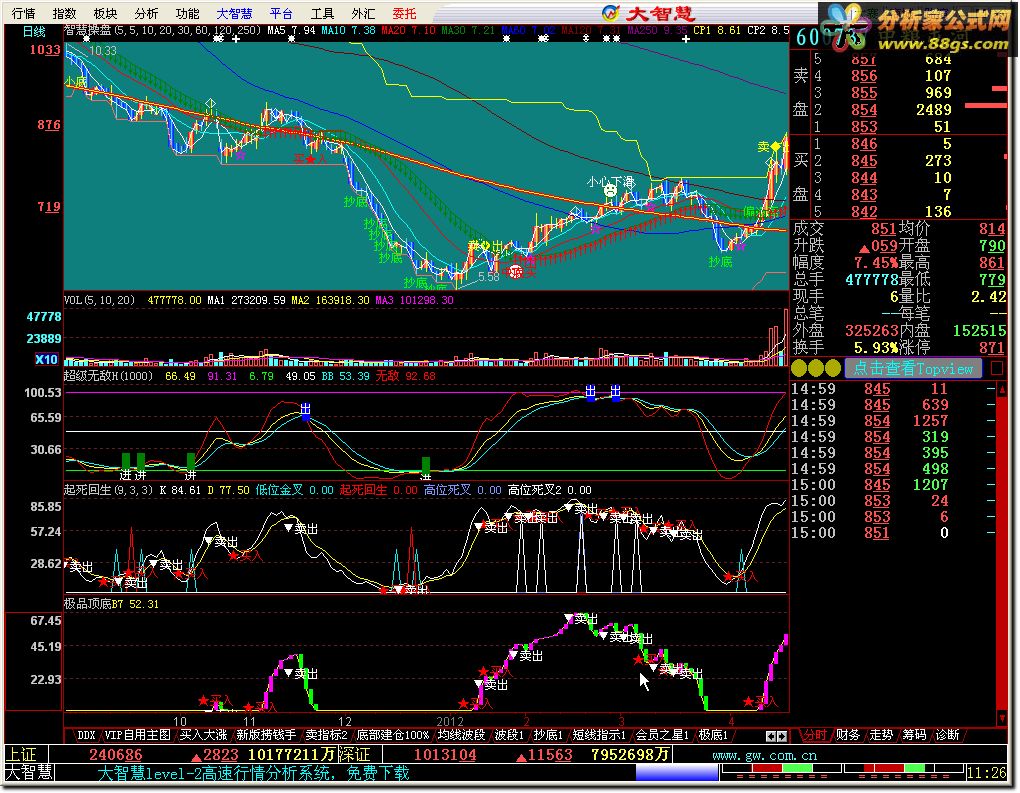Open the 行情 menu
Viewport: 1020px width, 793px height.
click(23, 14)
